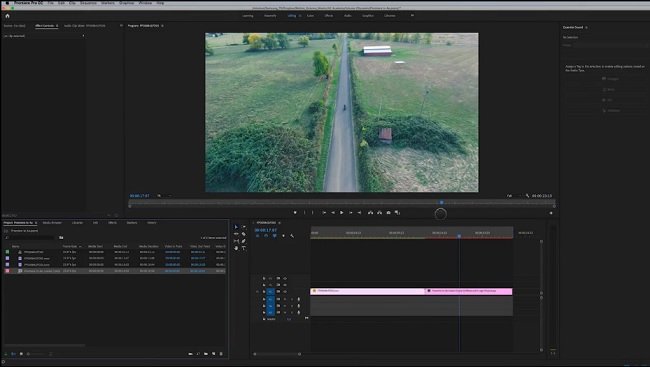
Task: Export a frame with the camera icon
Action: (x=388, y=213)
